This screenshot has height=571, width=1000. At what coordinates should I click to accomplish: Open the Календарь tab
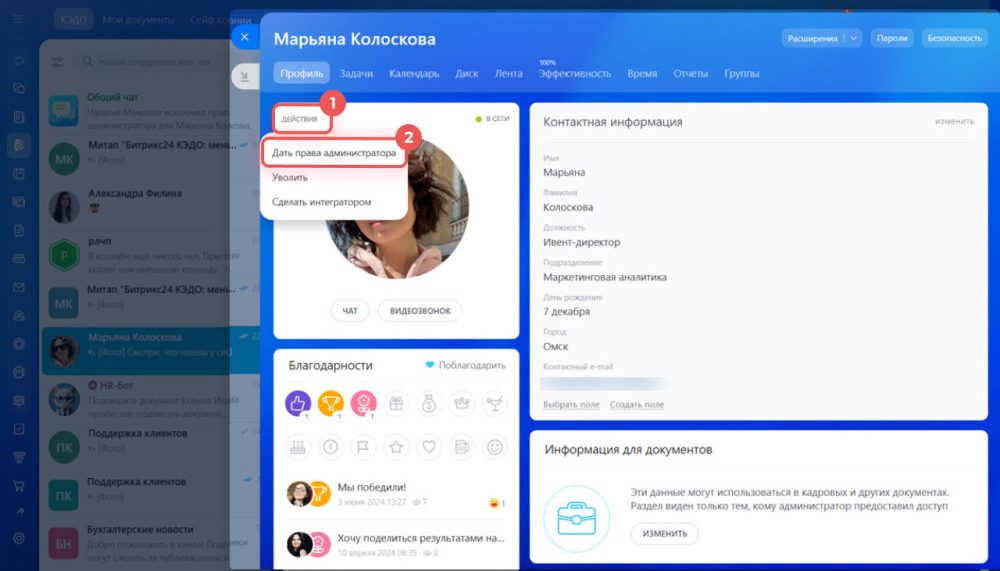[x=414, y=73]
